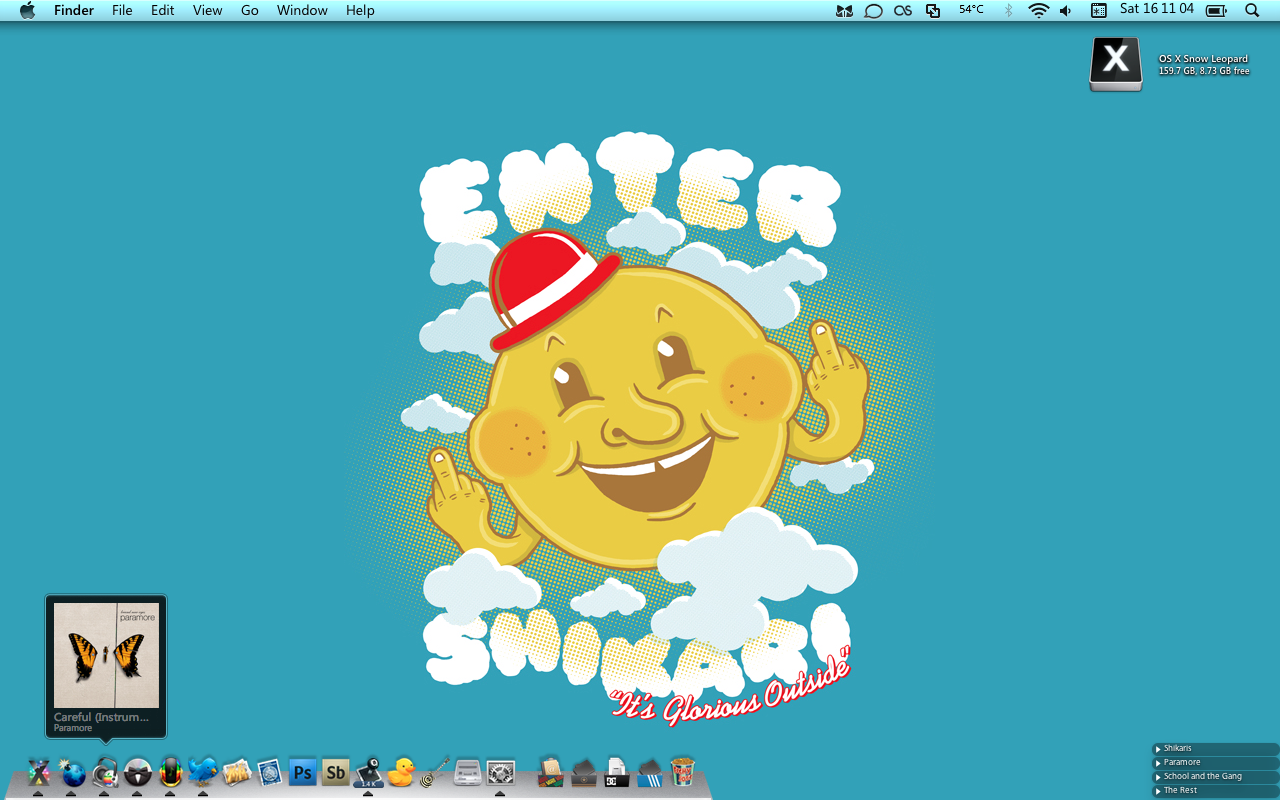This screenshot has height=800, width=1280.
Task: Open the Apple menu
Action: coord(27,10)
